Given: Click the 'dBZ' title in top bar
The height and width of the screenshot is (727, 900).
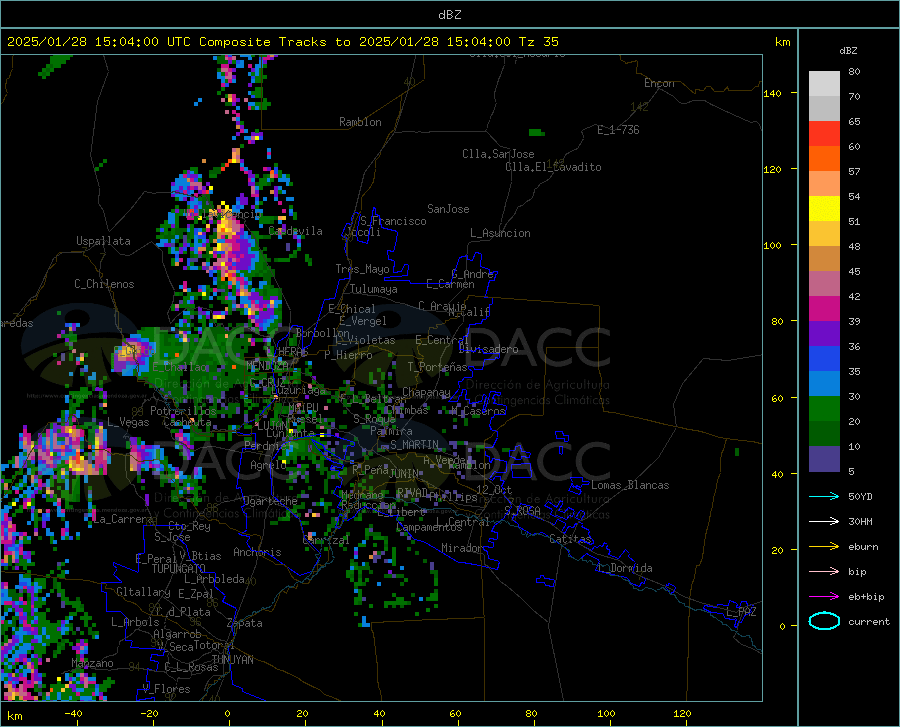Looking at the screenshot, I should 449,15.
